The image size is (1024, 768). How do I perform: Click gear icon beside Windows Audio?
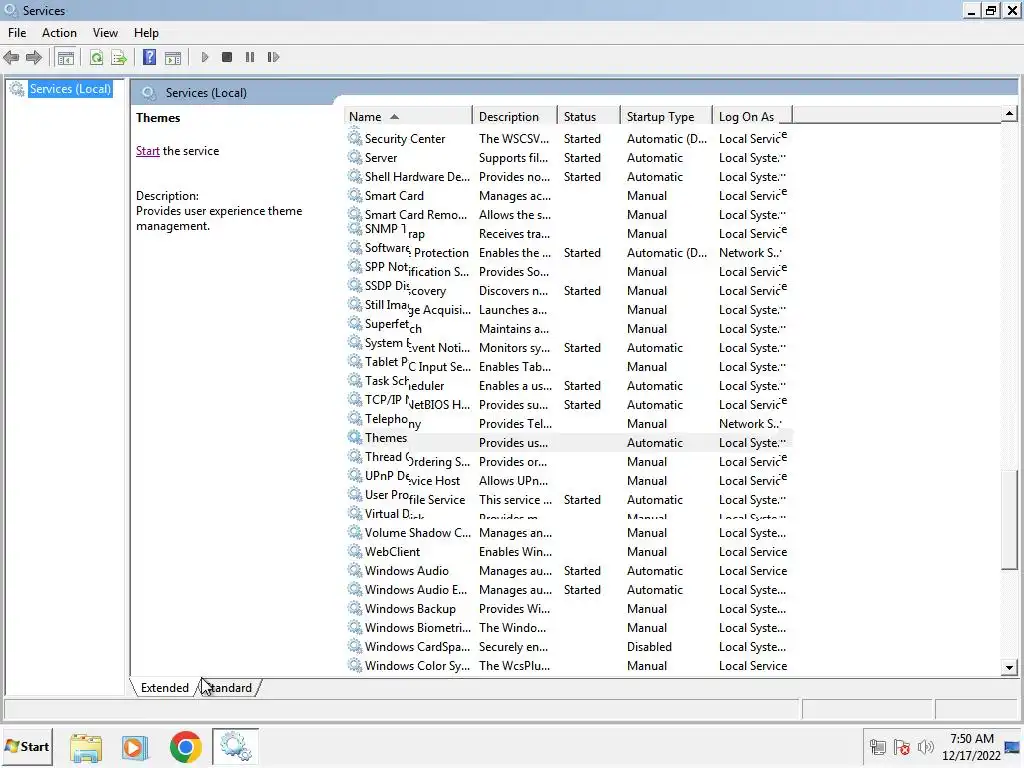point(355,570)
